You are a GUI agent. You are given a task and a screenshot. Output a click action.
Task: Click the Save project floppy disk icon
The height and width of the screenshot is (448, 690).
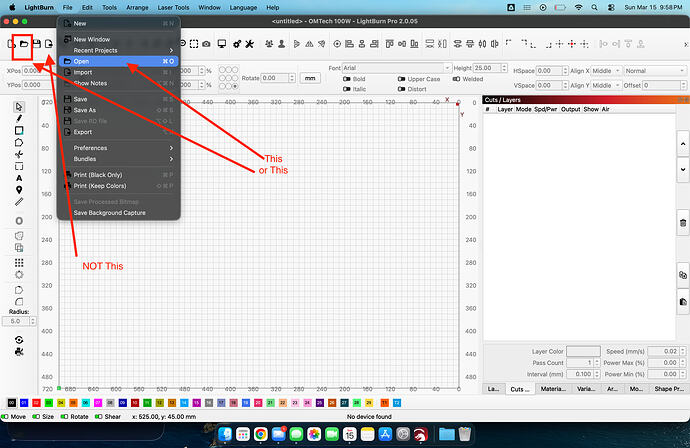click(x=37, y=44)
